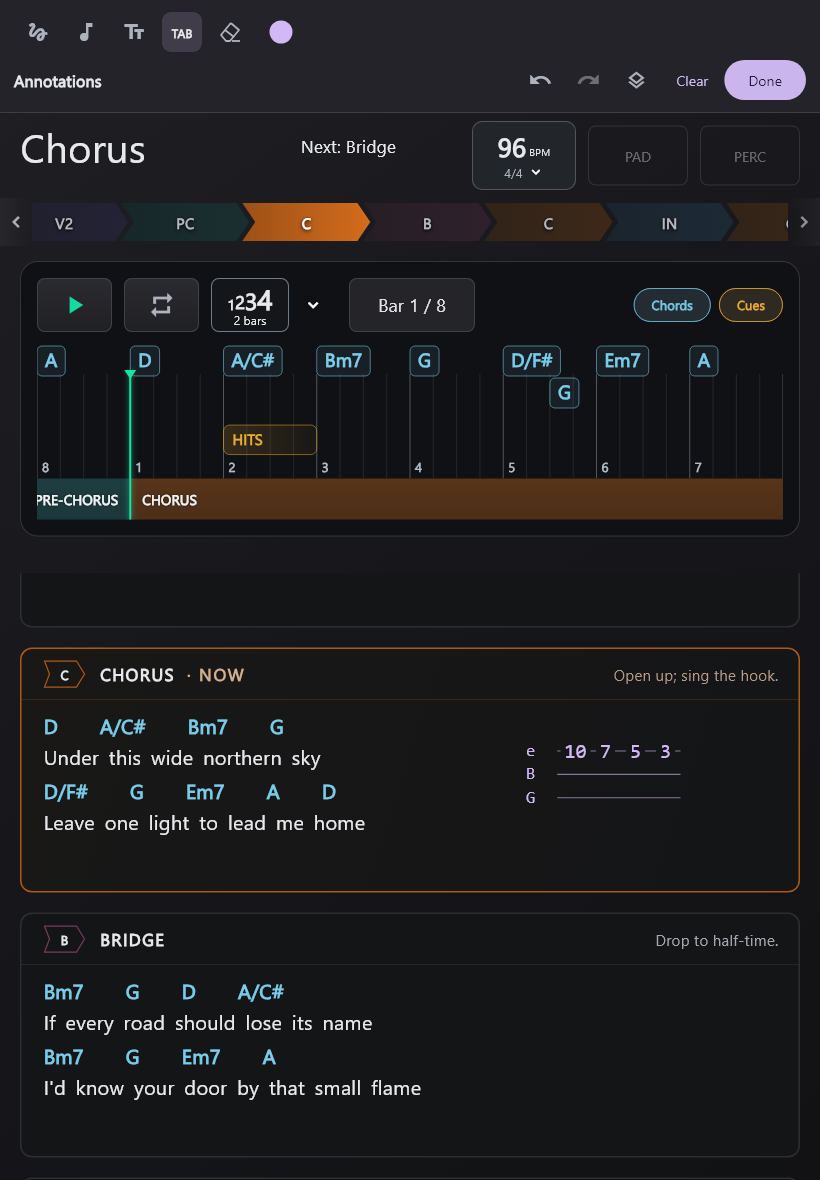
Task: Click the C badge in the Chorus card
Action: click(x=65, y=675)
